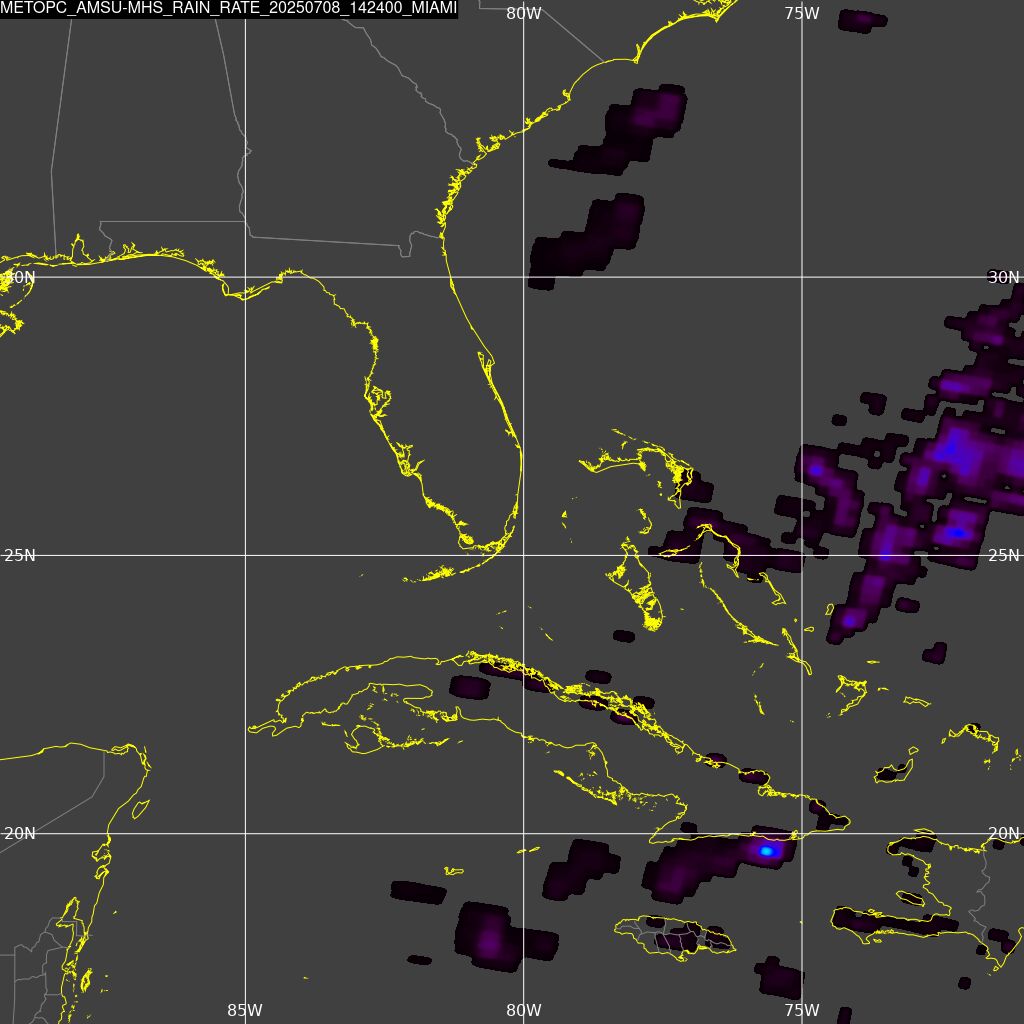The height and width of the screenshot is (1024, 1024).
Task: Click the bottom 85W longitude label
Action: coord(245,1010)
